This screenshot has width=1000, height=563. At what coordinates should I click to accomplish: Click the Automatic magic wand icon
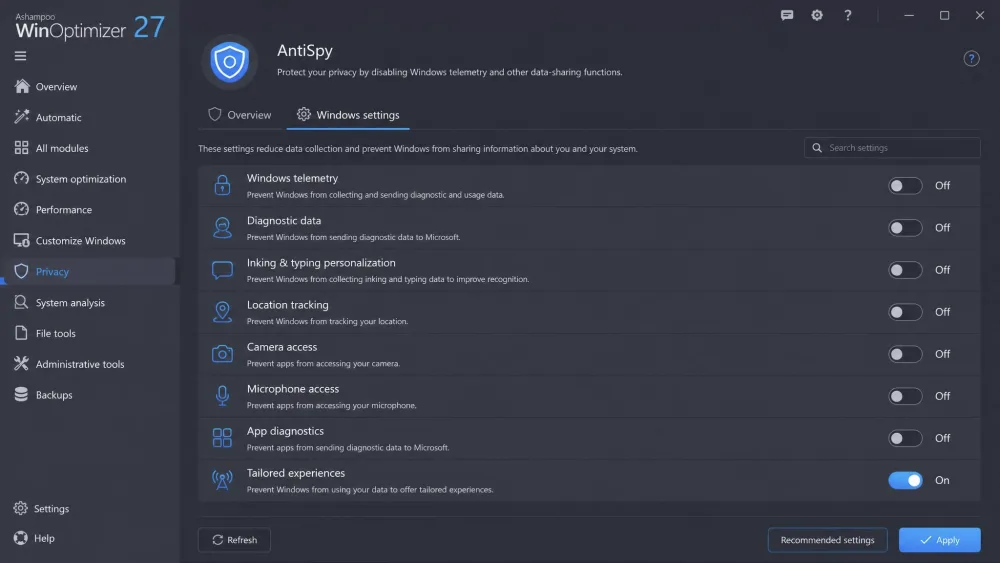click(22, 117)
